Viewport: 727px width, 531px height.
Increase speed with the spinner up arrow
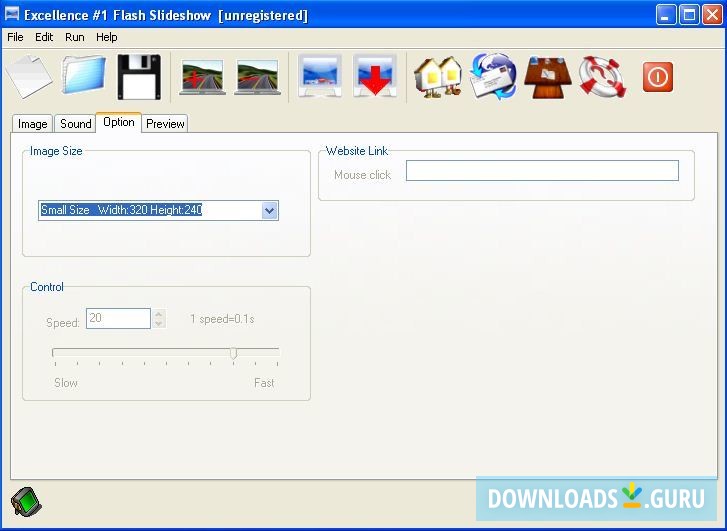[159, 313]
